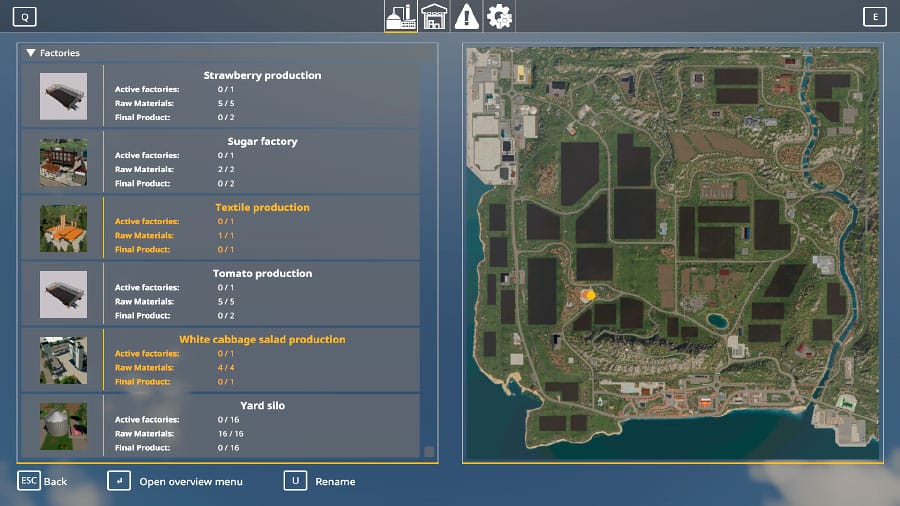900x506 pixels.
Task: Open the factories production tab icon
Action: [401, 16]
